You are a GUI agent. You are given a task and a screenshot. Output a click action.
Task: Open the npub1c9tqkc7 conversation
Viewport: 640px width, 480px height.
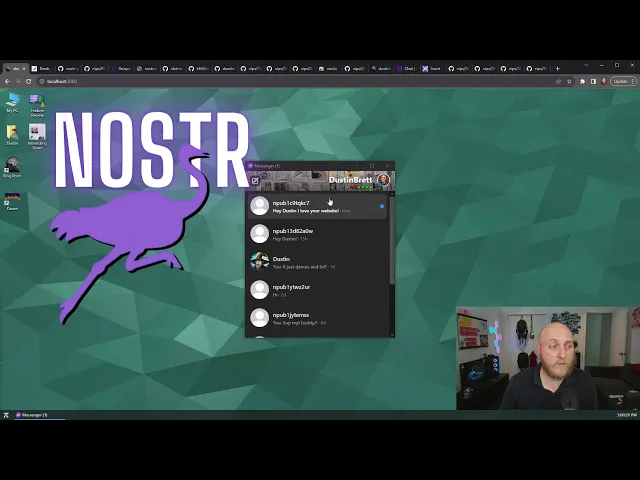pyautogui.click(x=317, y=206)
